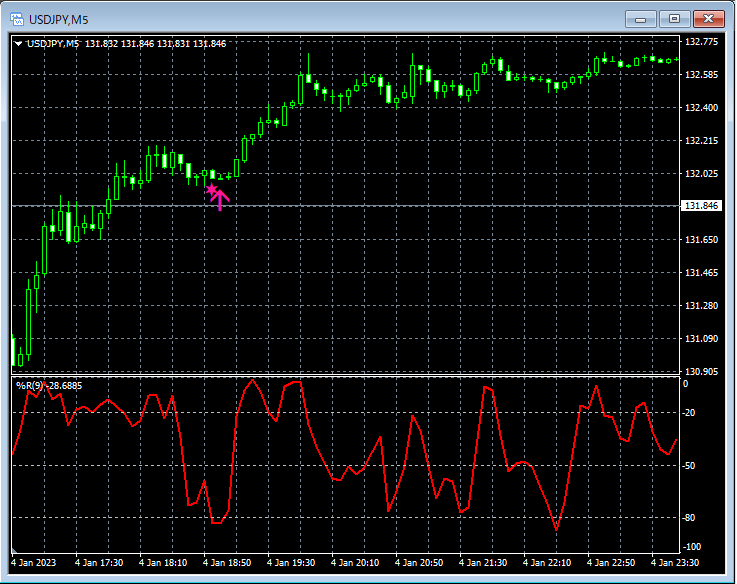Viewport: 737px width, 584px height.
Task: Close the USDJPY,M5 chart window
Action: pos(708,19)
